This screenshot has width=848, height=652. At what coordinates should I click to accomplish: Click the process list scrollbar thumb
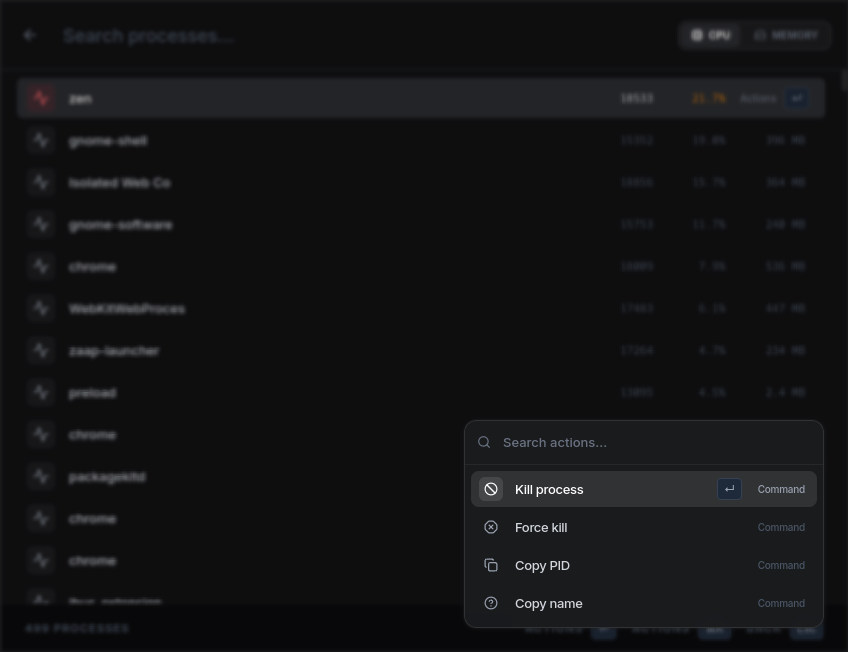[844, 80]
